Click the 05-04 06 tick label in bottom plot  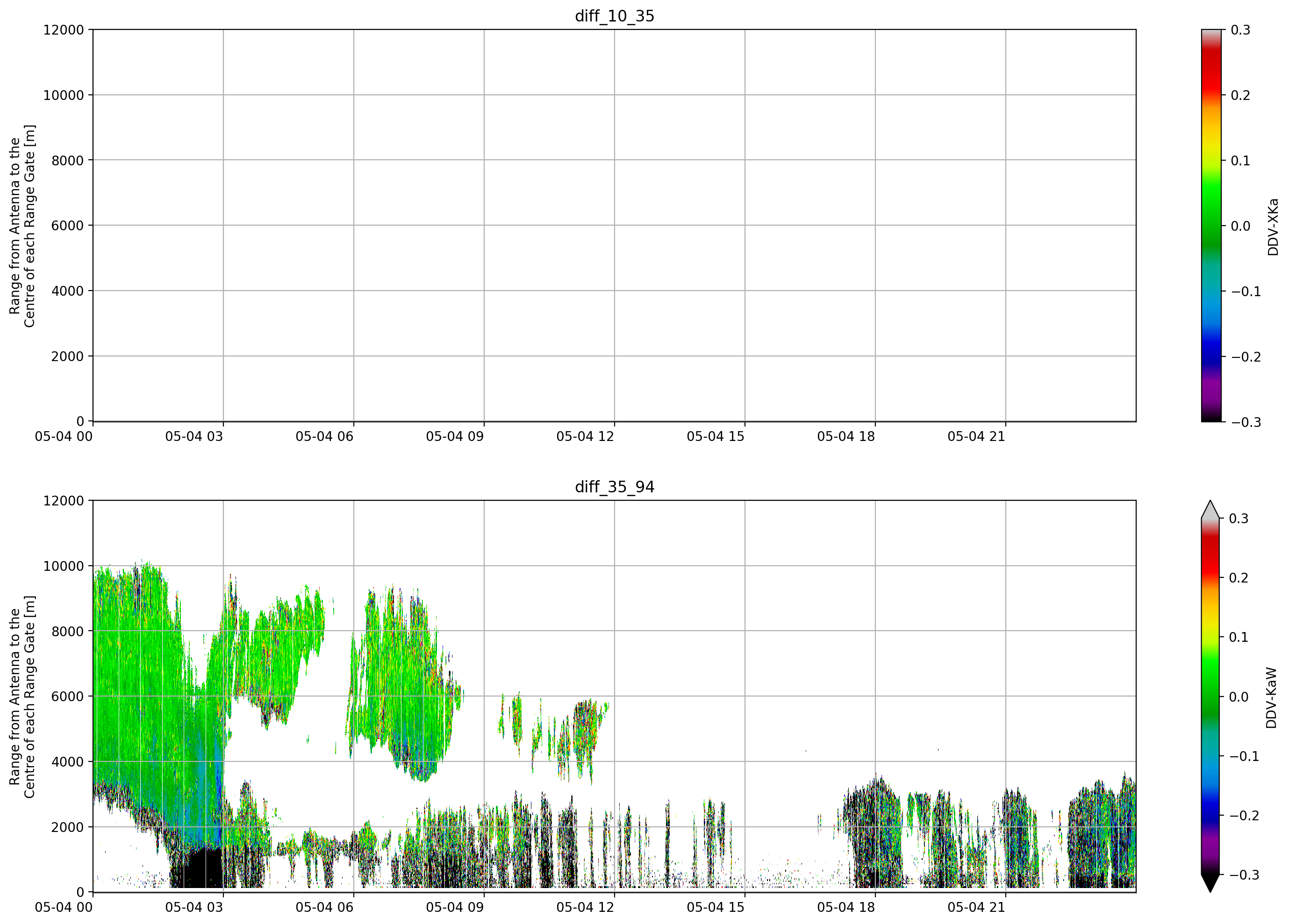(x=324, y=907)
